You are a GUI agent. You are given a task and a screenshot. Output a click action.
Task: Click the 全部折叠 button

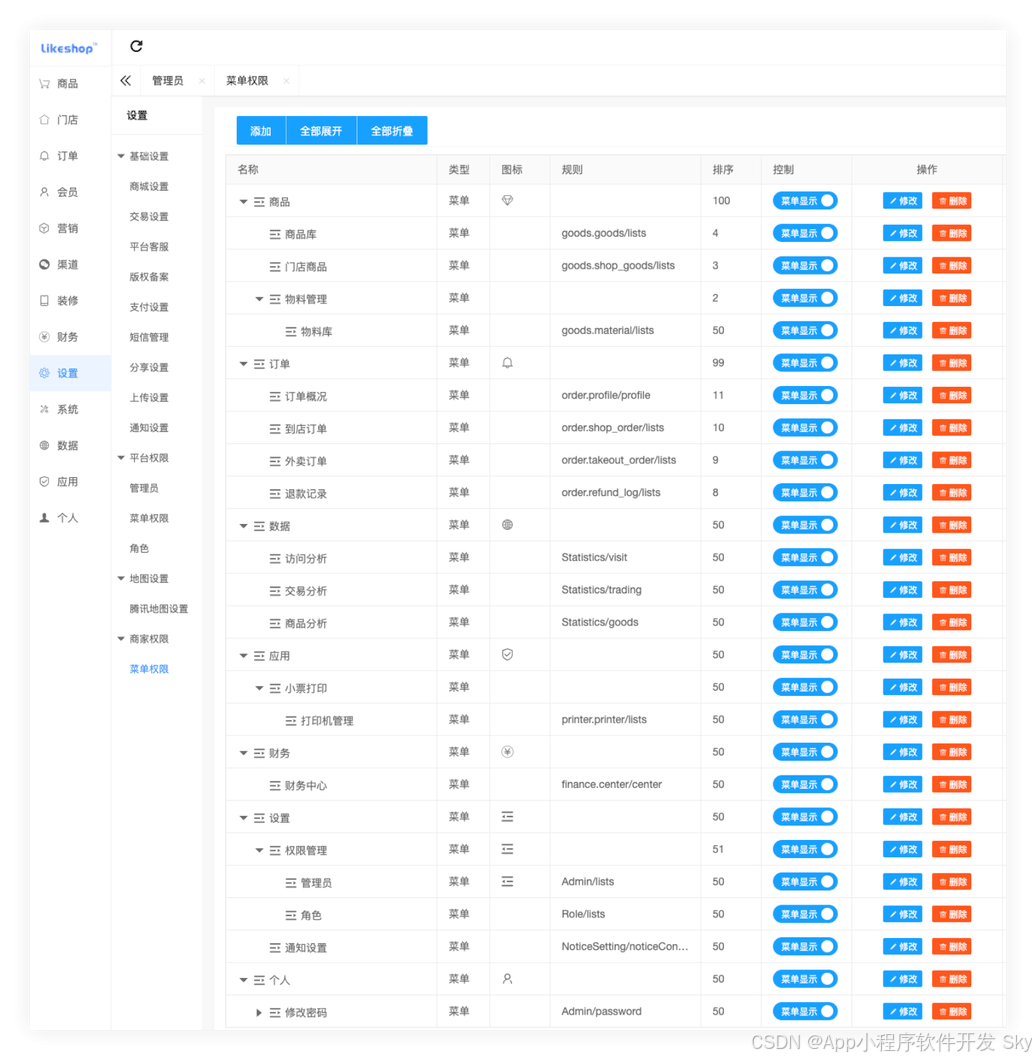click(x=392, y=130)
